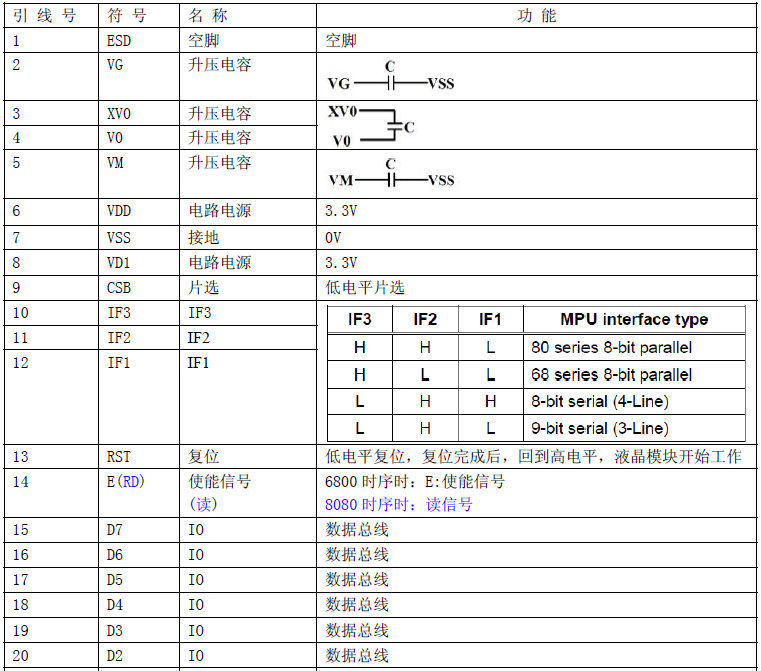The height and width of the screenshot is (671, 761).
Task: Click the XV0 and V0 capacitor diagram
Action: click(370, 126)
